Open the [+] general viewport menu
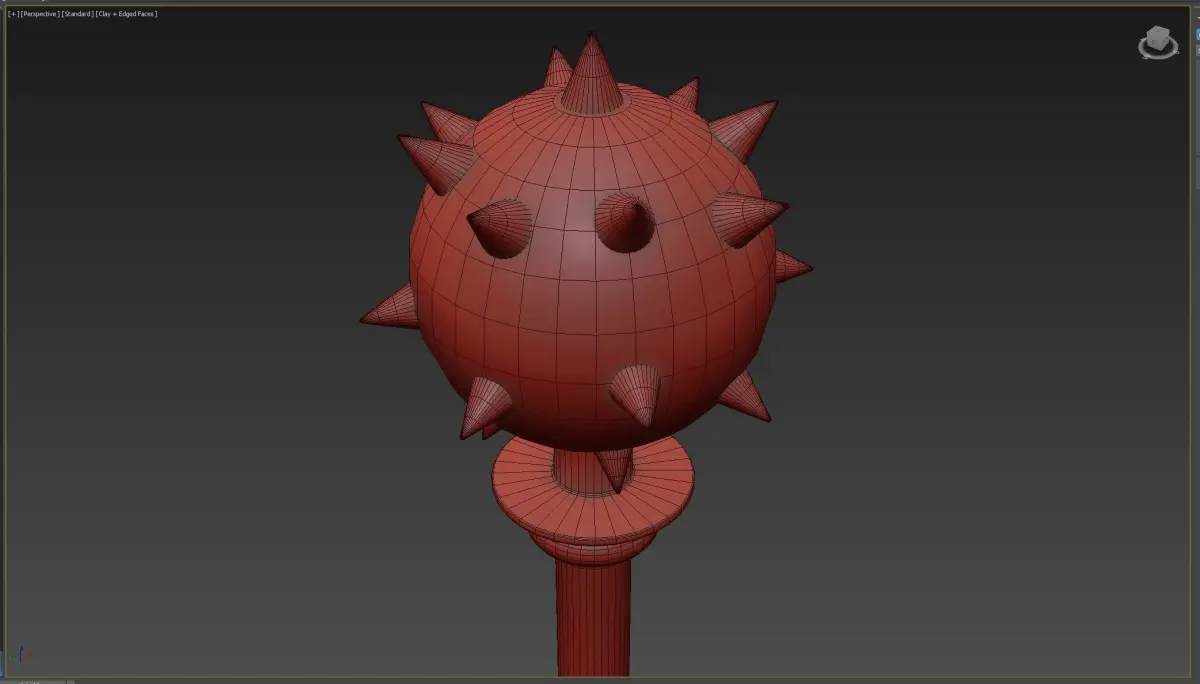Screen dimensions: 1200x684 click(x=13, y=14)
